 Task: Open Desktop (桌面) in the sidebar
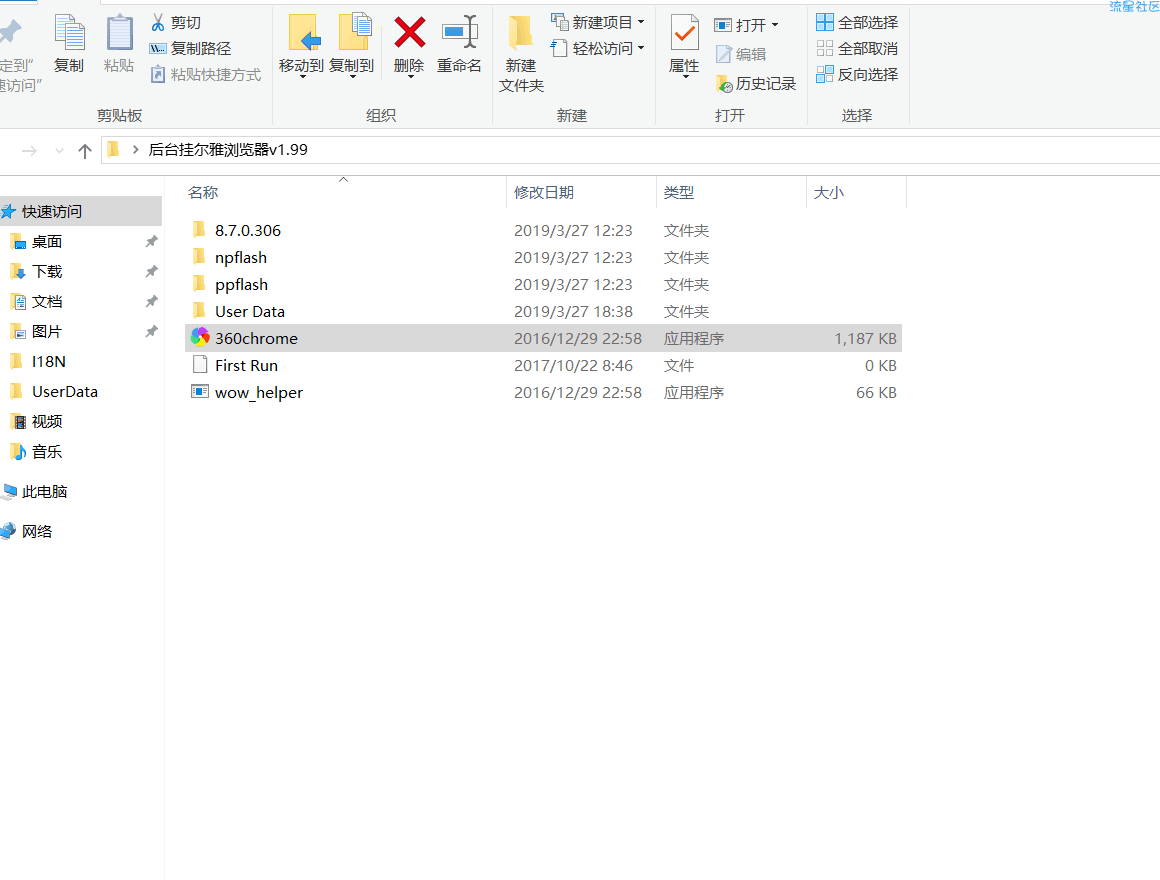point(47,242)
